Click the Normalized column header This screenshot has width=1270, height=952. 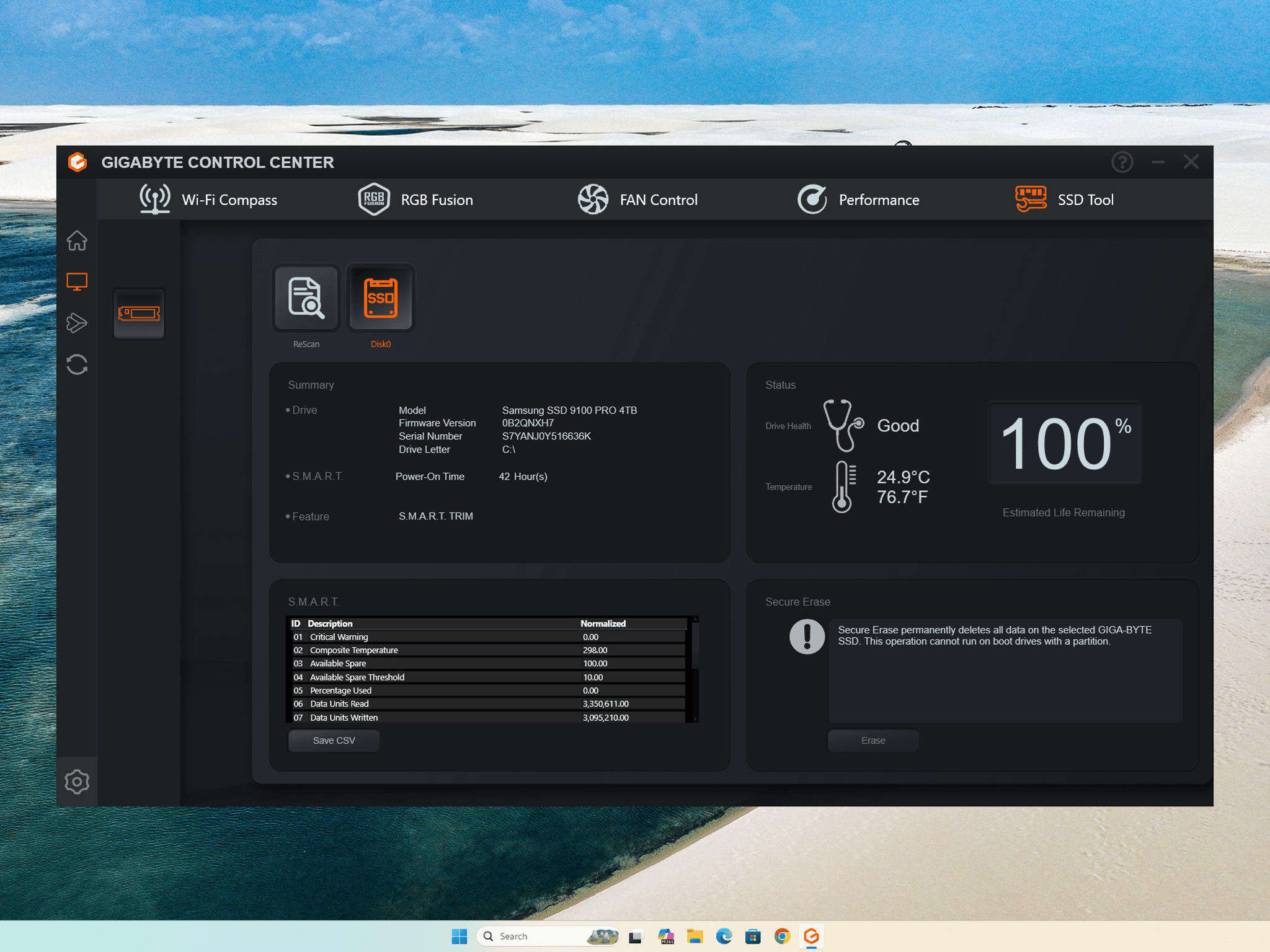[x=603, y=624]
